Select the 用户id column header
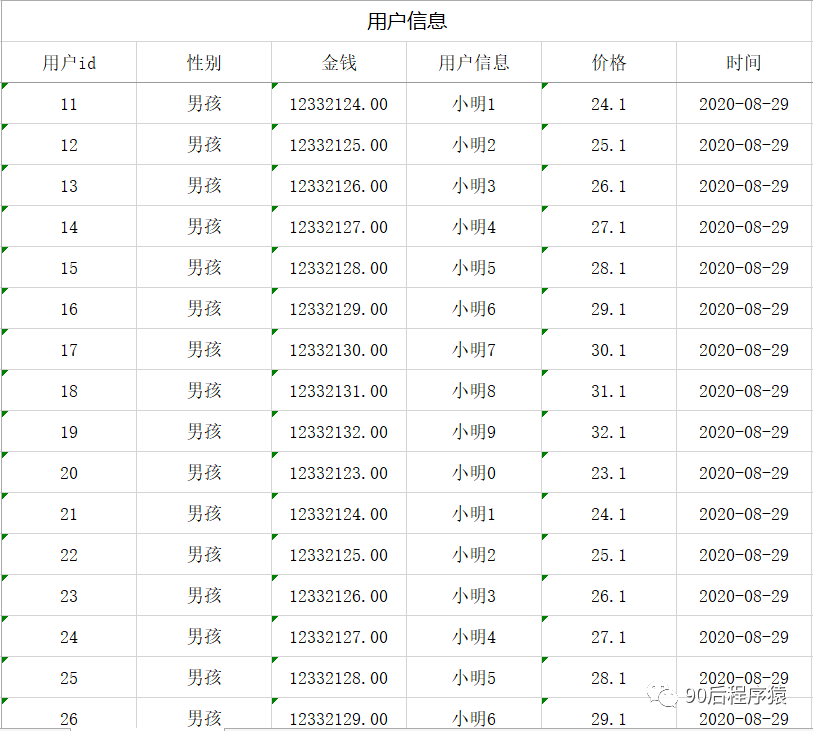Image resolution: width=813 pixels, height=731 pixels. tap(69, 62)
